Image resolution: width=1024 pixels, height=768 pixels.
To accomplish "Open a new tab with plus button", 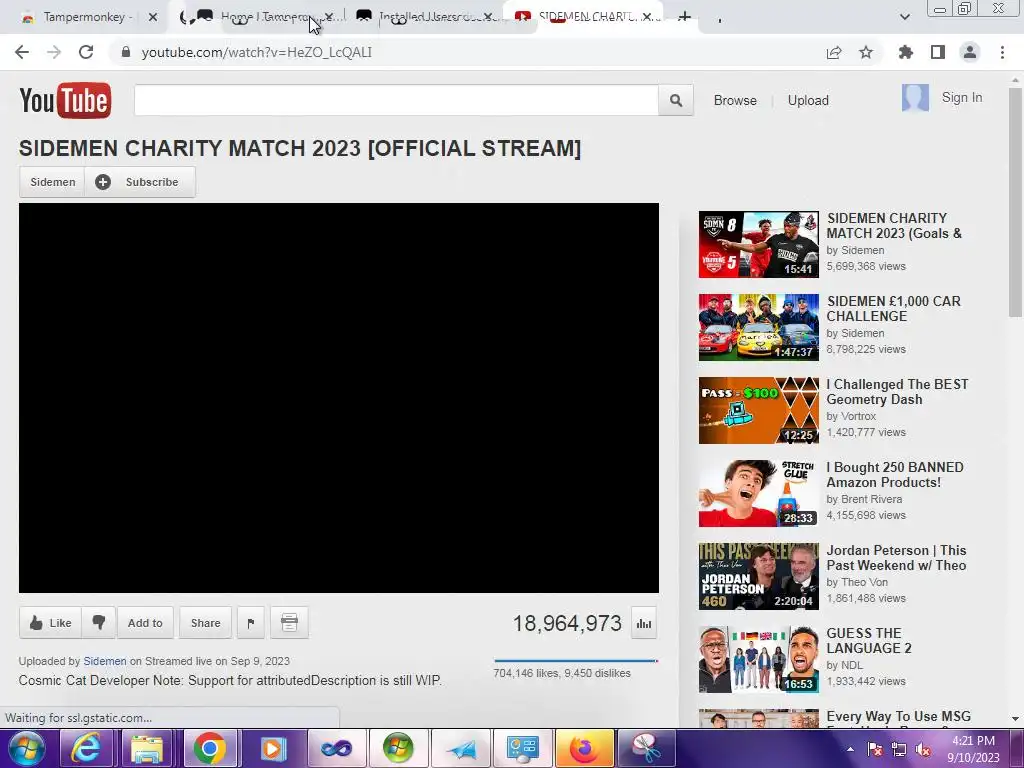I will point(684,17).
